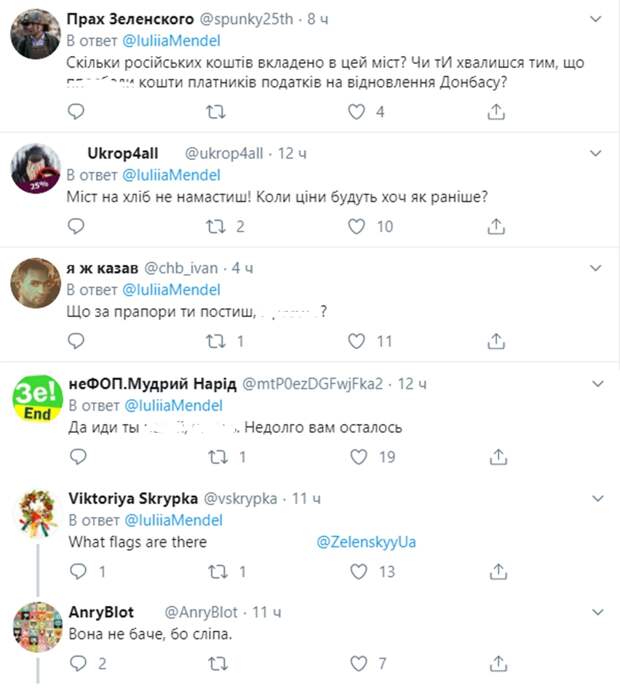Open Viktoriya Skrypka's profile name
Viewport: 620px width, 692px height.
click(x=133, y=498)
